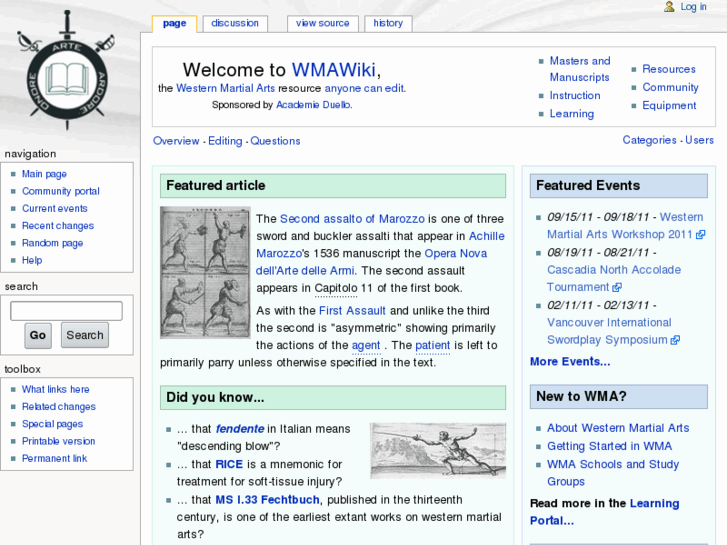This screenshot has width=727, height=545.
Task: Open the history tab
Action: pos(388,23)
